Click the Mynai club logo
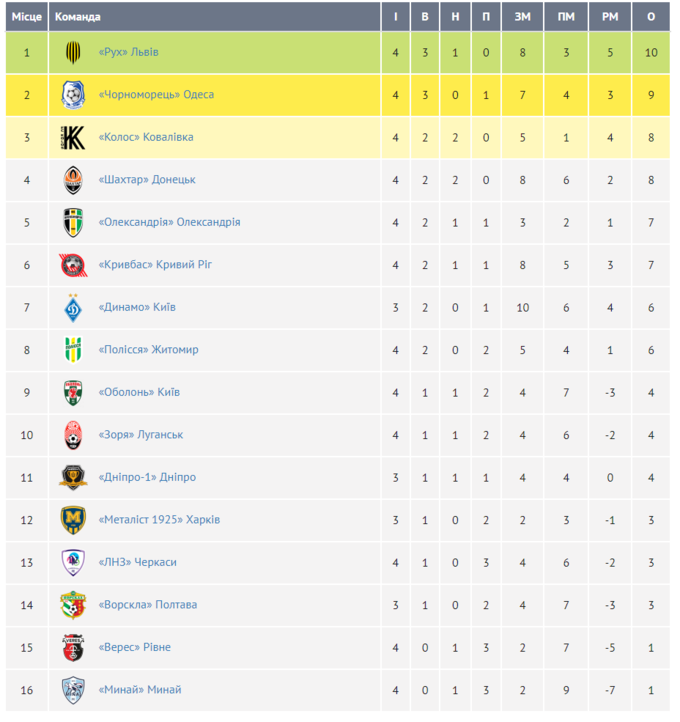This screenshot has height=722, width=680. [x=73, y=690]
